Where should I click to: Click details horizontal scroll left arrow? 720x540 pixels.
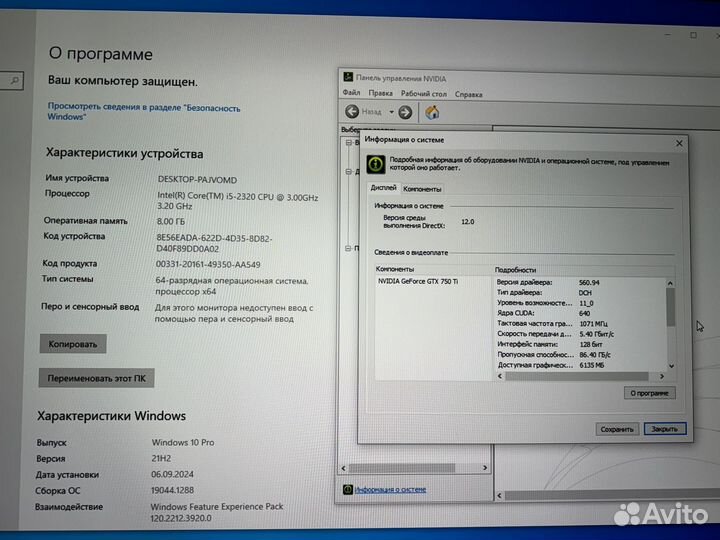(500, 376)
